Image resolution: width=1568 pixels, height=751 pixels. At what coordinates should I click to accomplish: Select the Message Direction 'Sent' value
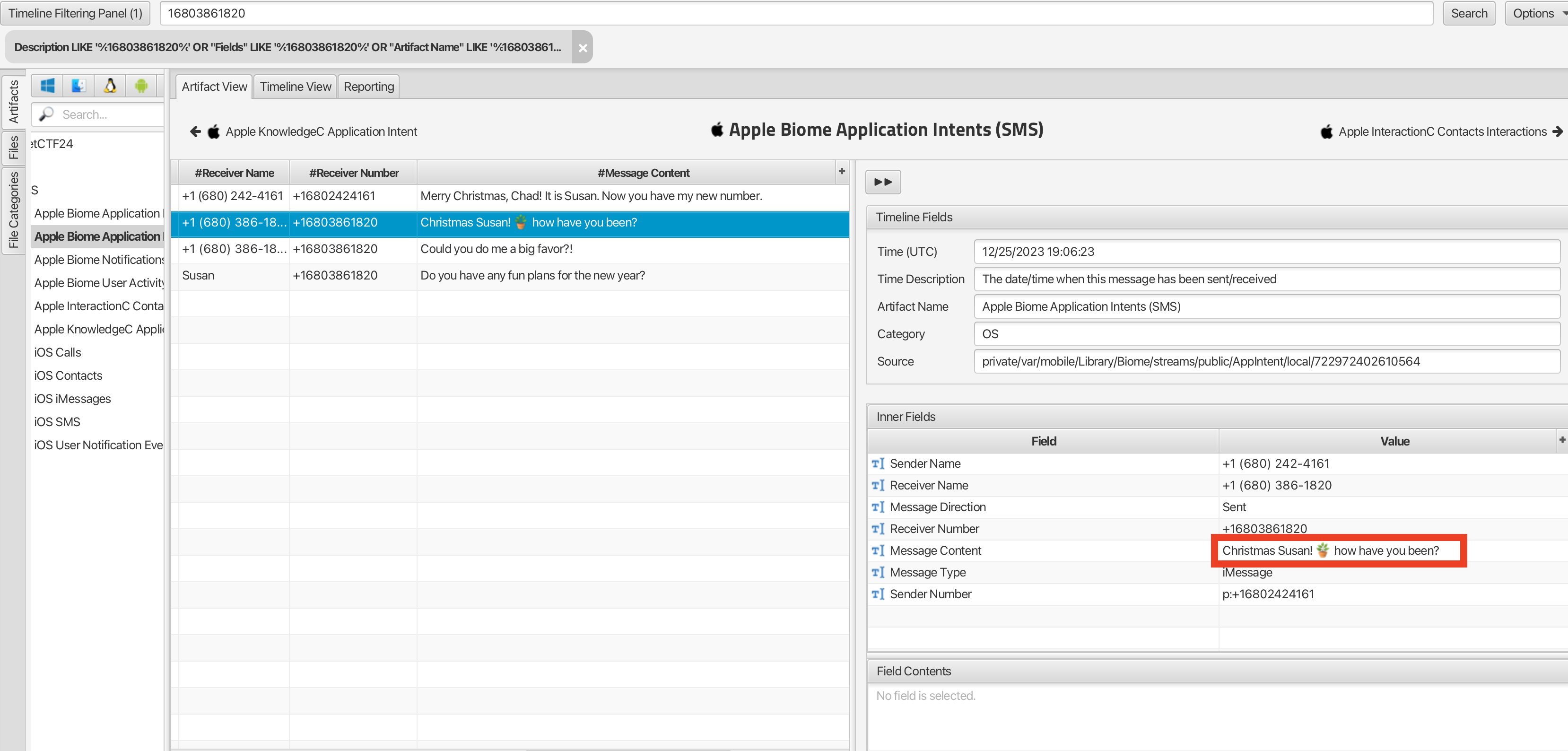[1234, 507]
